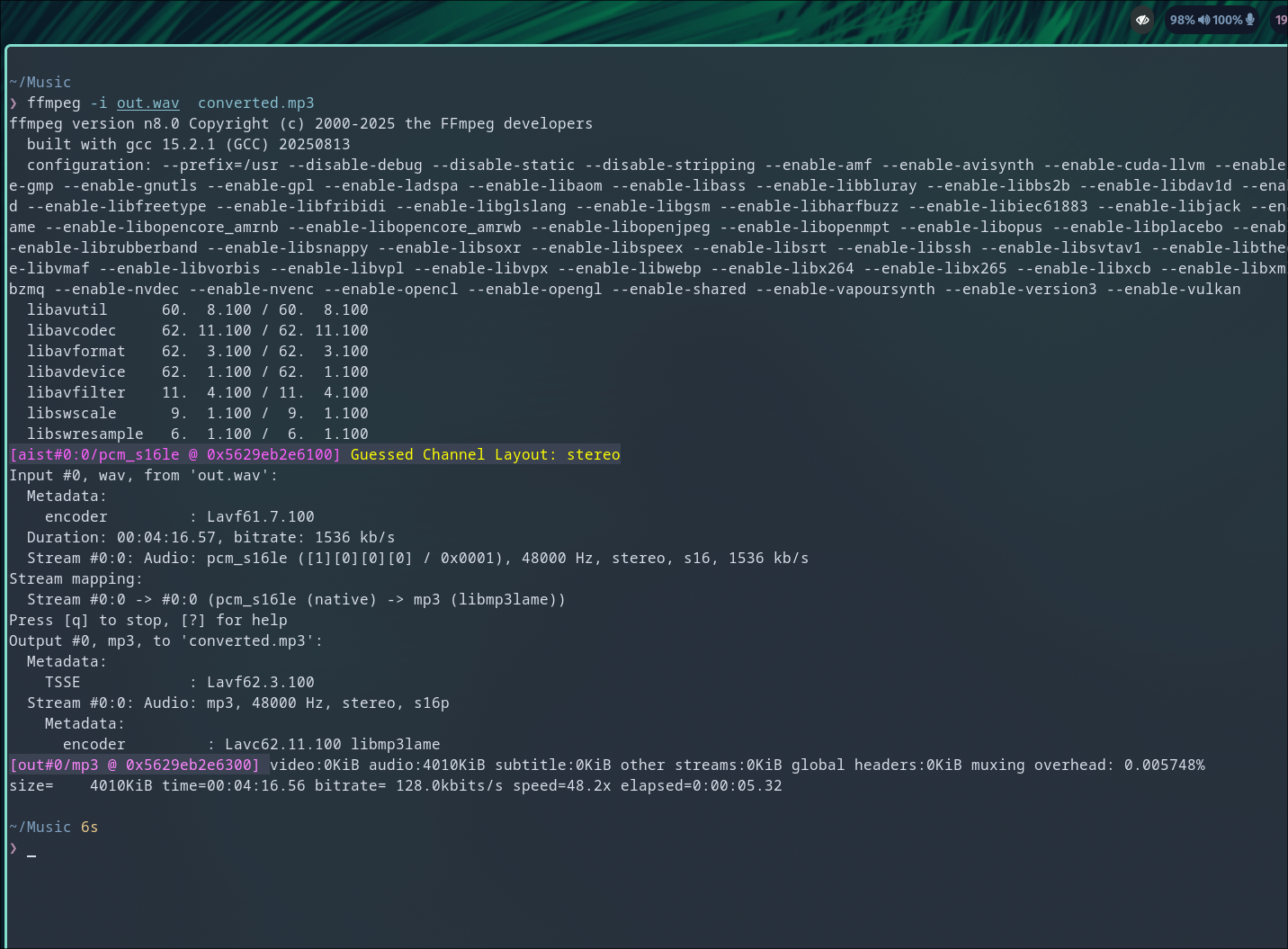Toggle the screen privacy eye icon
The width and height of the screenshot is (1288, 949).
(1142, 20)
